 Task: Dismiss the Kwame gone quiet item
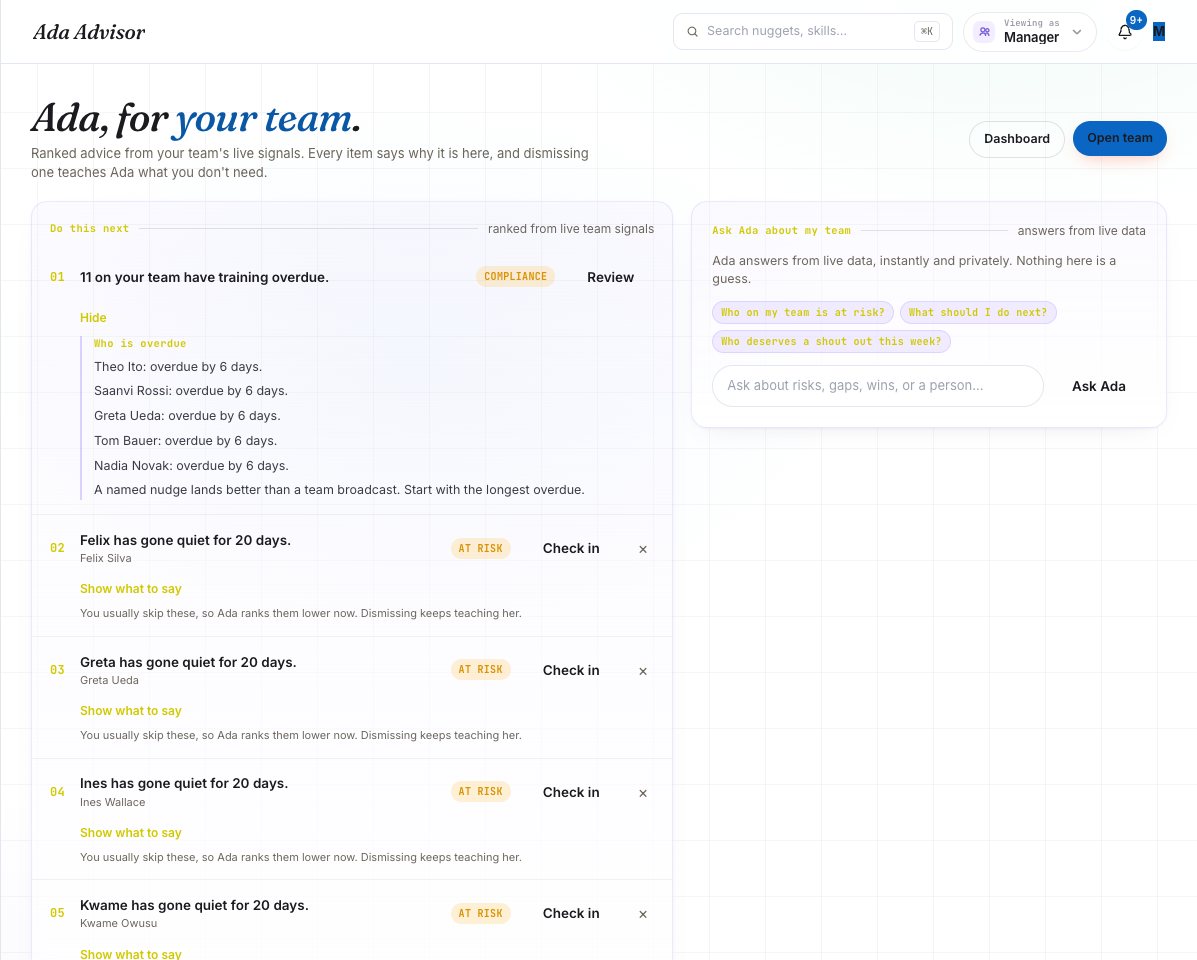tap(643, 914)
